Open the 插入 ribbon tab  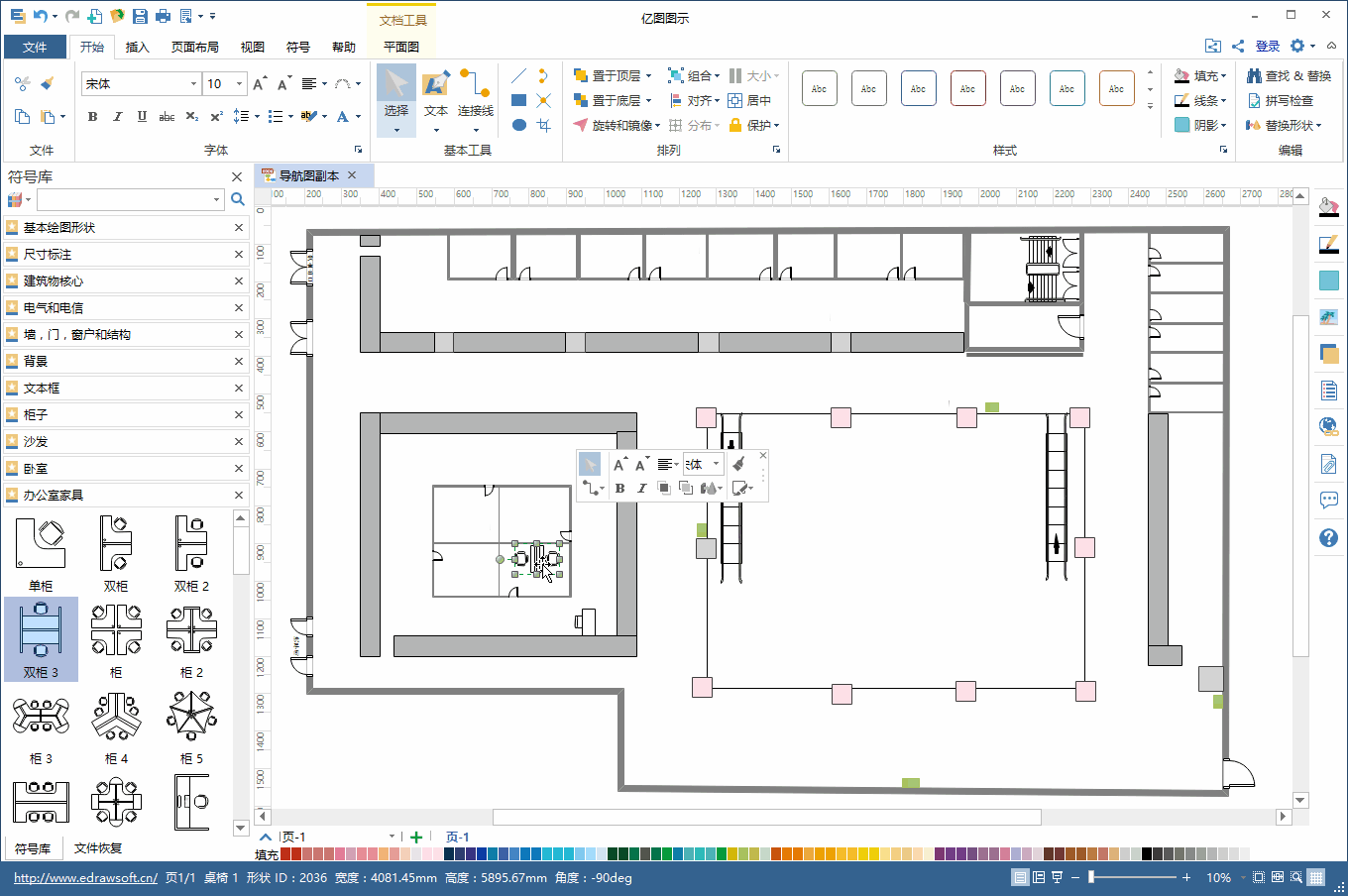pos(137,47)
